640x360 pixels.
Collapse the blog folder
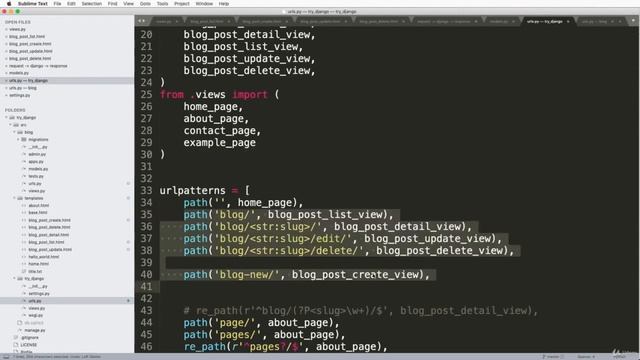click(15, 132)
